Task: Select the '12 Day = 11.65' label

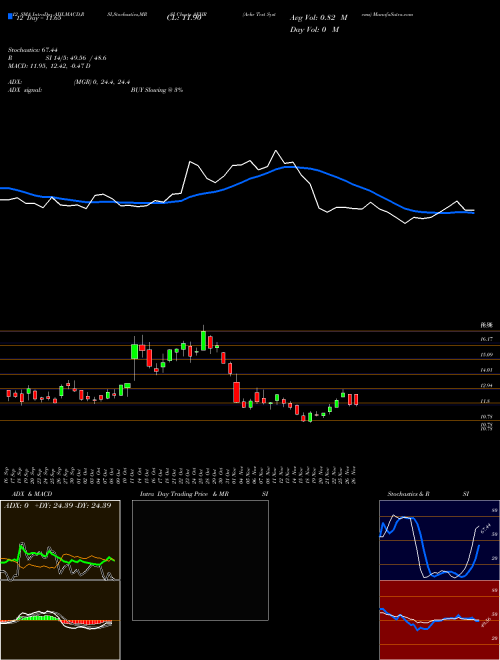Action: [x=39, y=18]
